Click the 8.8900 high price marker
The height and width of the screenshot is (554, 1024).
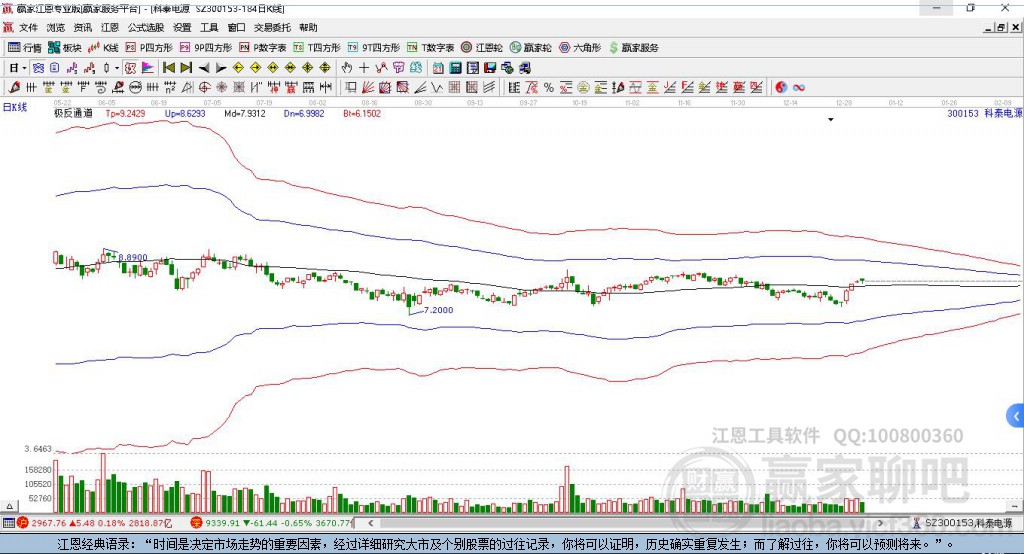[133, 257]
